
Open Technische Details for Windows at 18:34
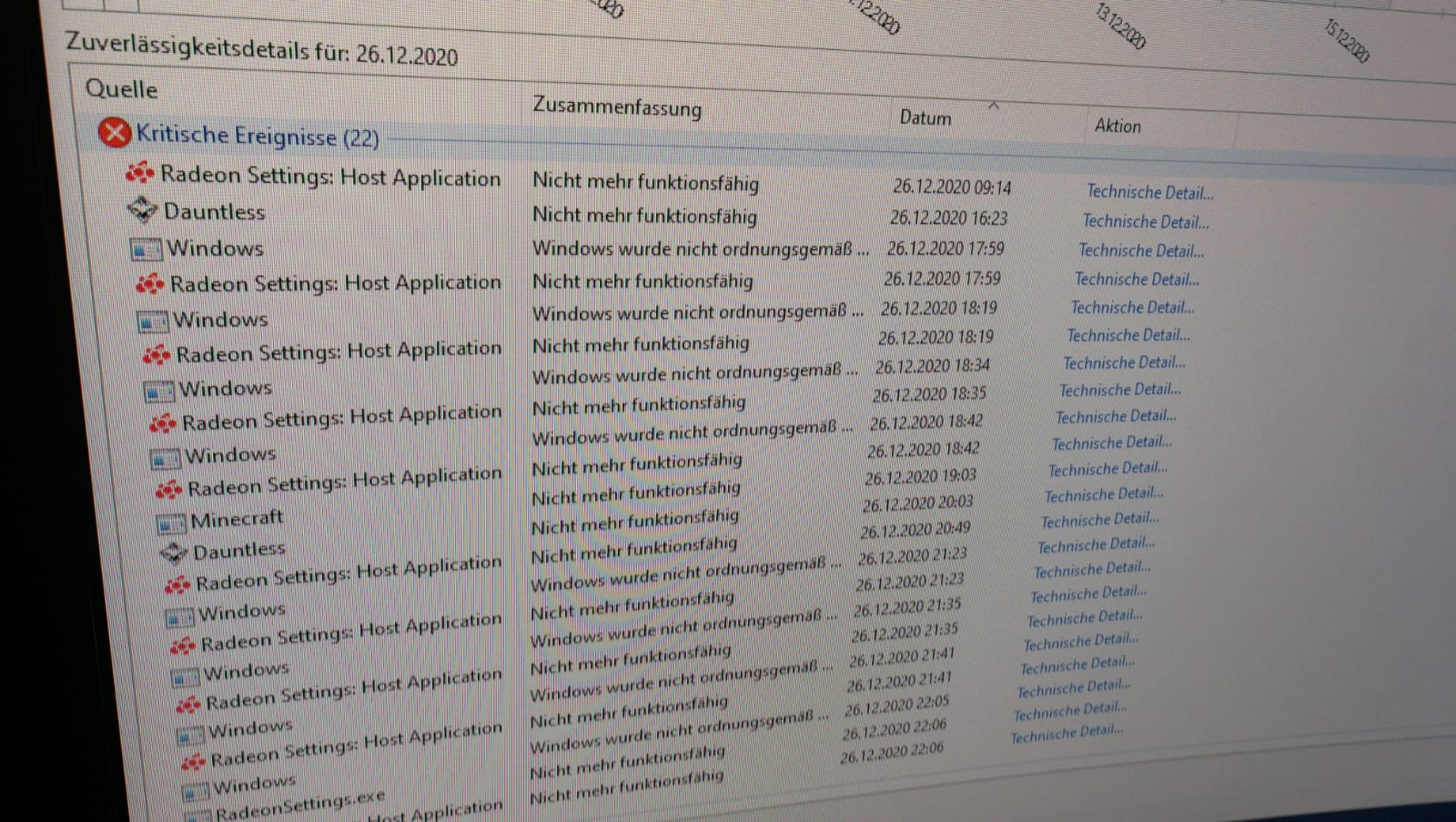1124,362
